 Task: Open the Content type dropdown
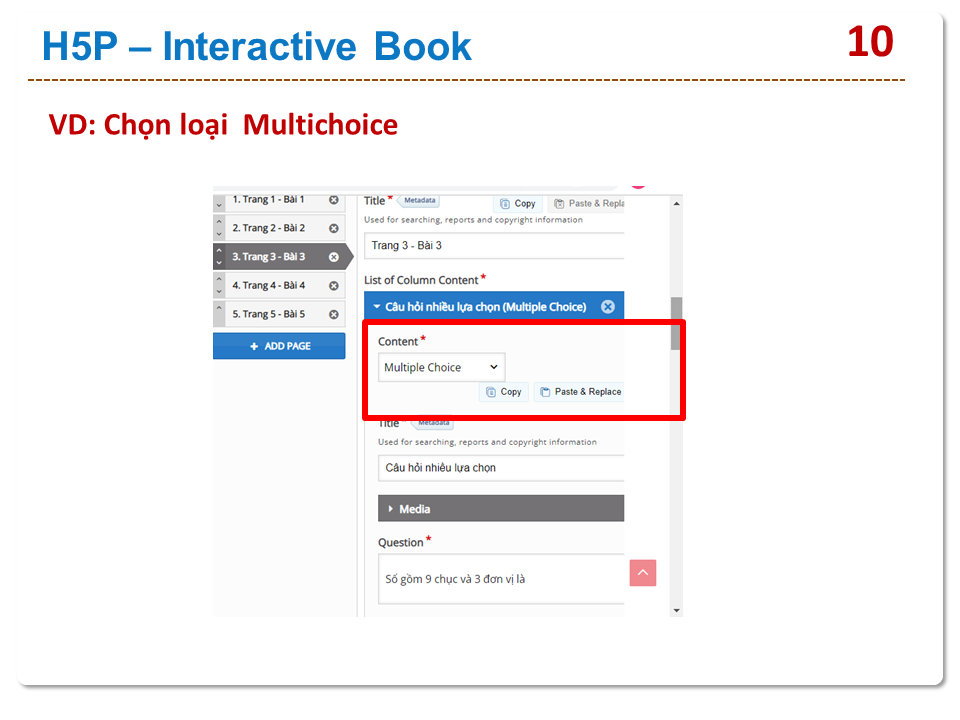(441, 367)
